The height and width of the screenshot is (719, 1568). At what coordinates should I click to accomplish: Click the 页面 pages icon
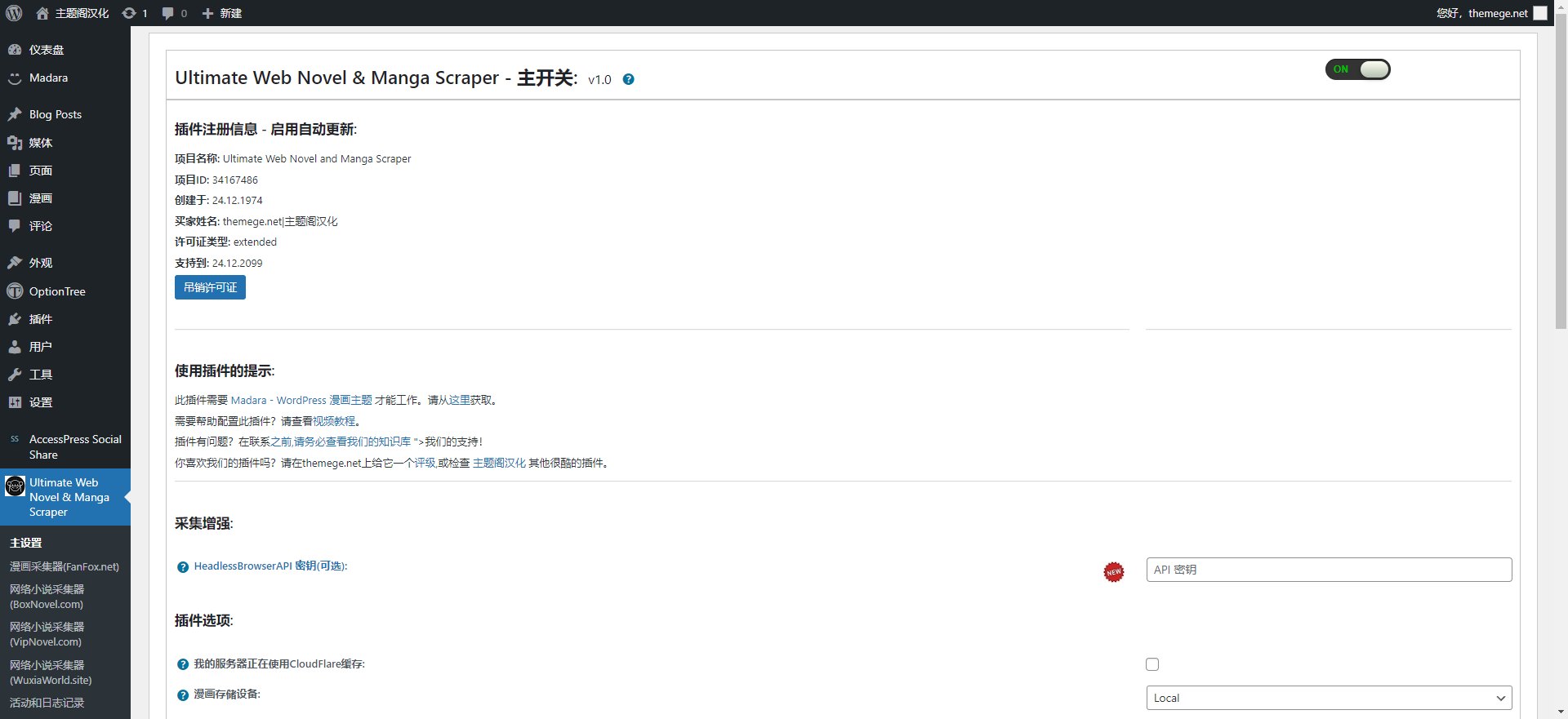point(15,171)
